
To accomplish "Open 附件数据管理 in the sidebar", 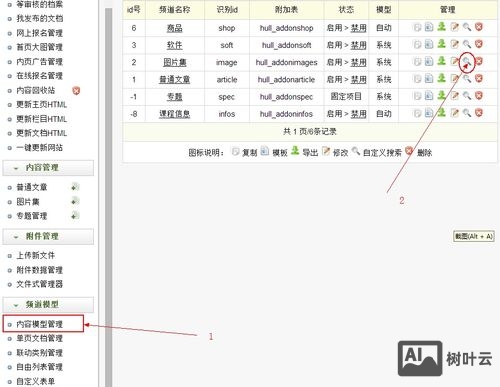I will [40, 270].
